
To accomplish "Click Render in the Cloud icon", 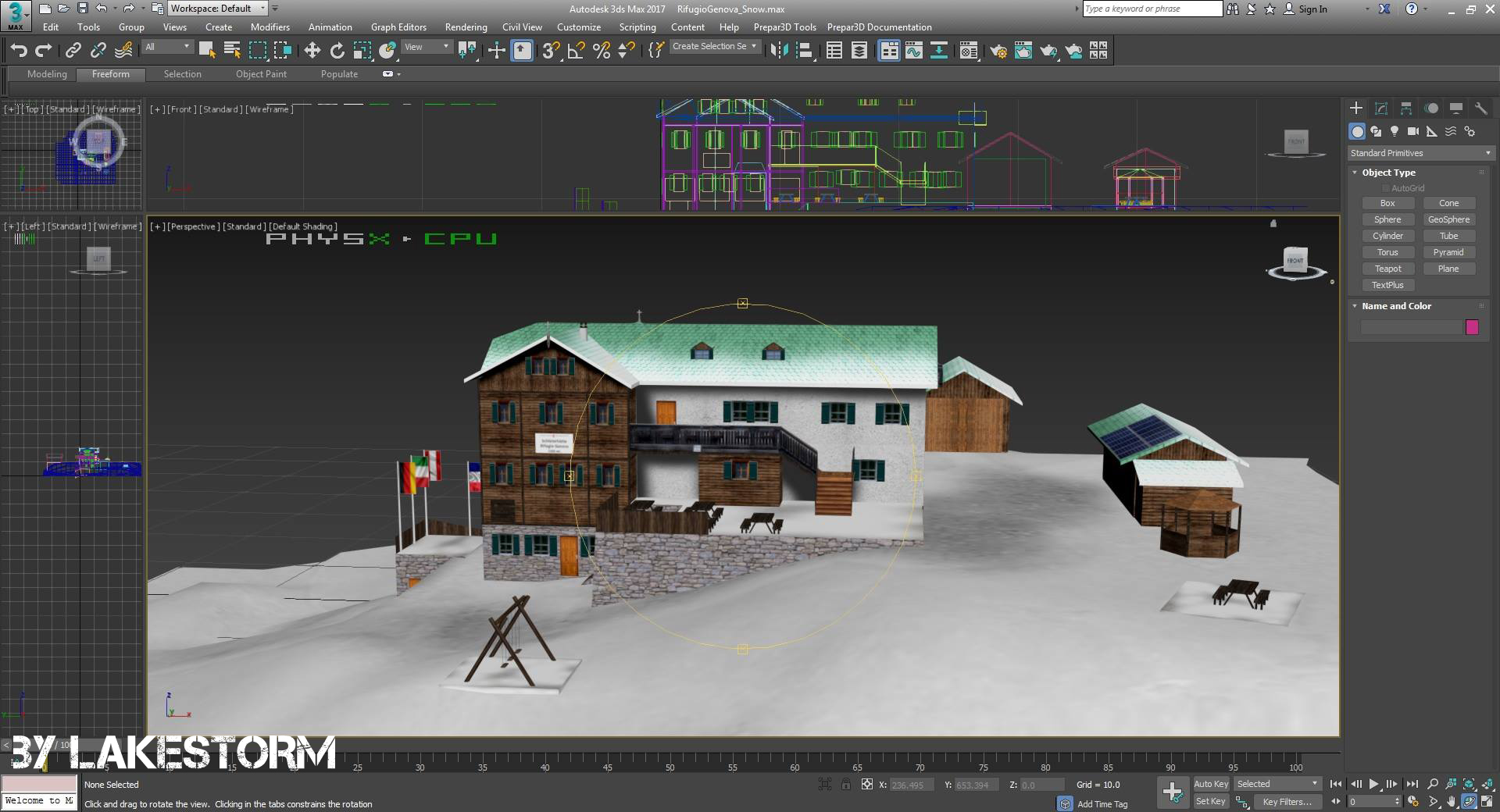I will (1074, 51).
